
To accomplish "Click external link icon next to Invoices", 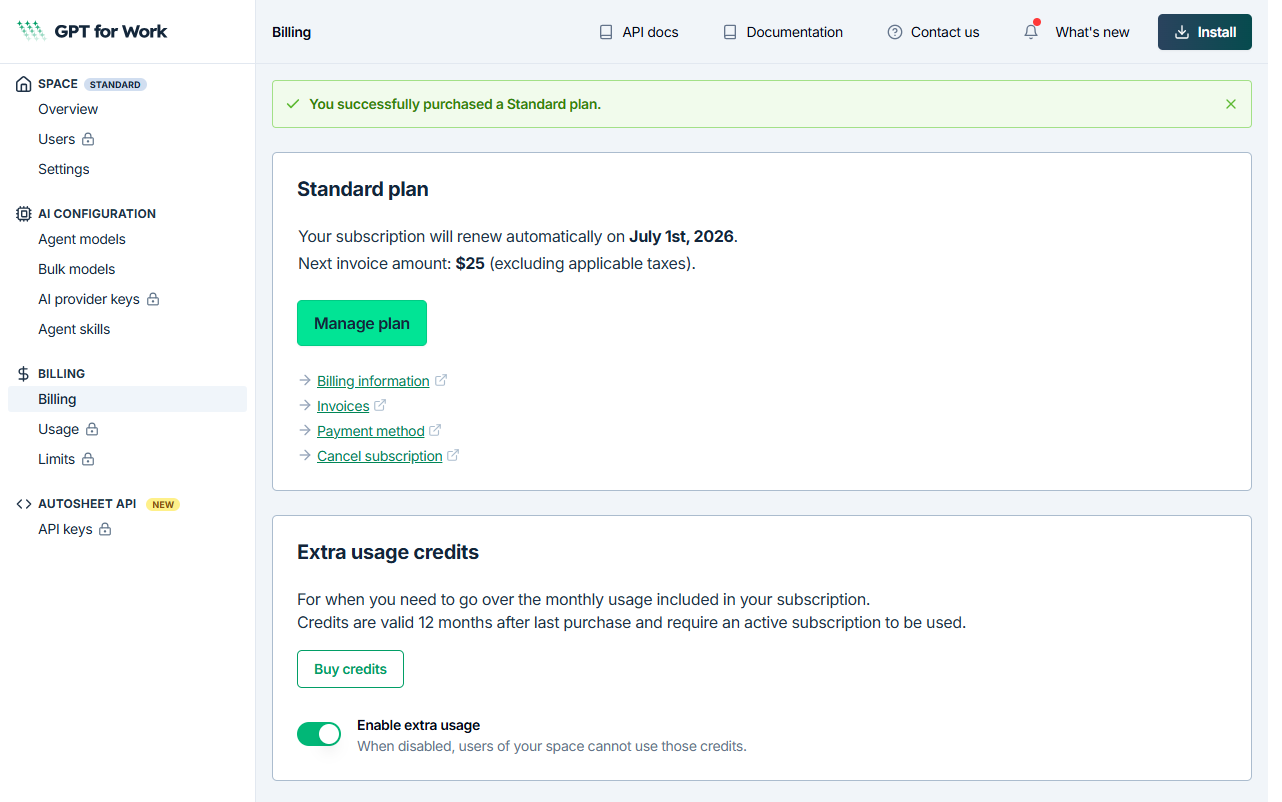I will point(380,405).
